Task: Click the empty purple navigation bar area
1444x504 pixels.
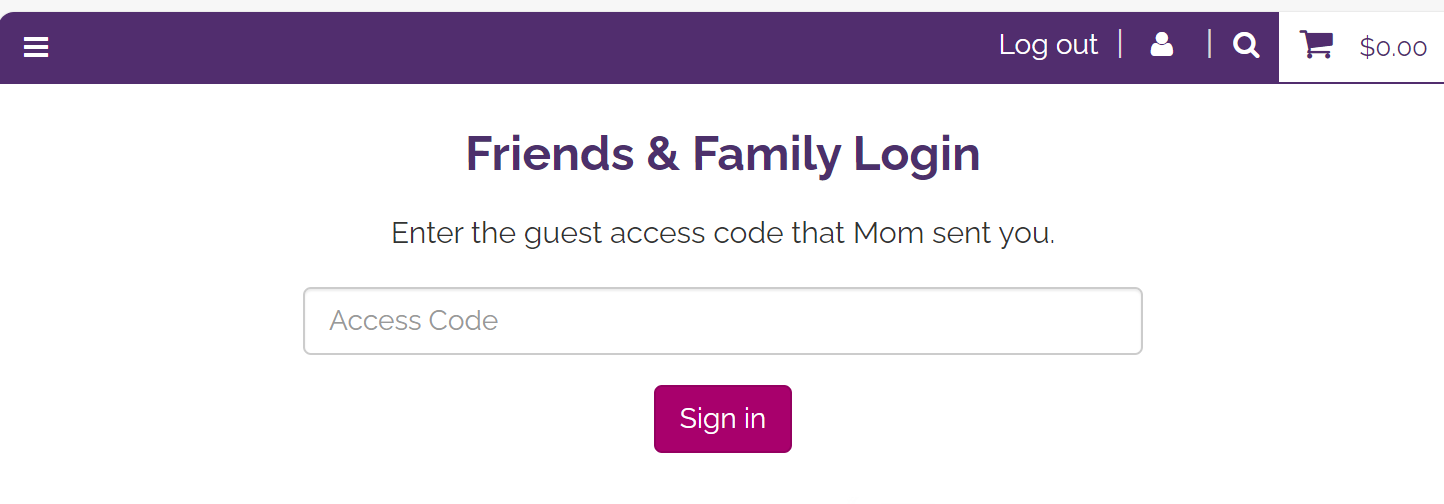Action: [x=500, y=47]
